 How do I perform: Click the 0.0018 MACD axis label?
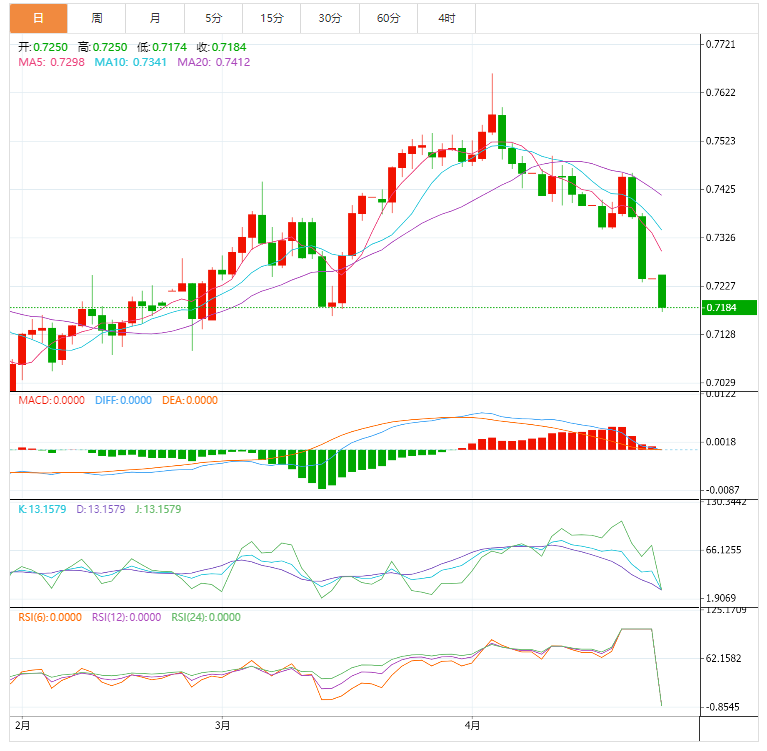(x=721, y=442)
